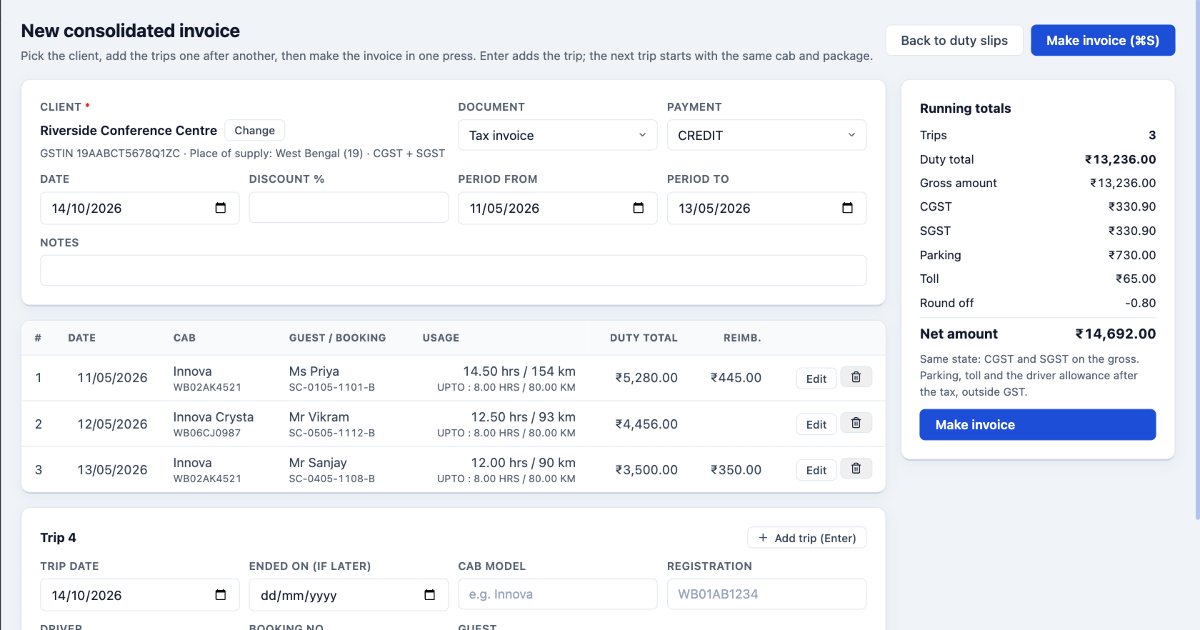Open the Document type dropdown
This screenshot has width=1200, height=630.
(x=558, y=135)
